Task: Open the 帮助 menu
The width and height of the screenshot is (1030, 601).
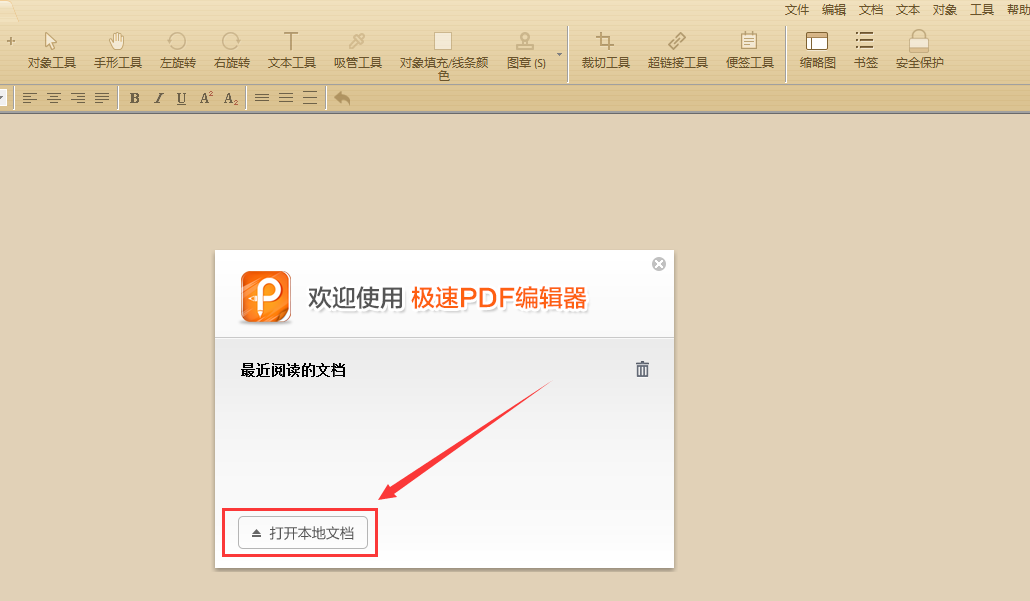Action: click(1018, 10)
